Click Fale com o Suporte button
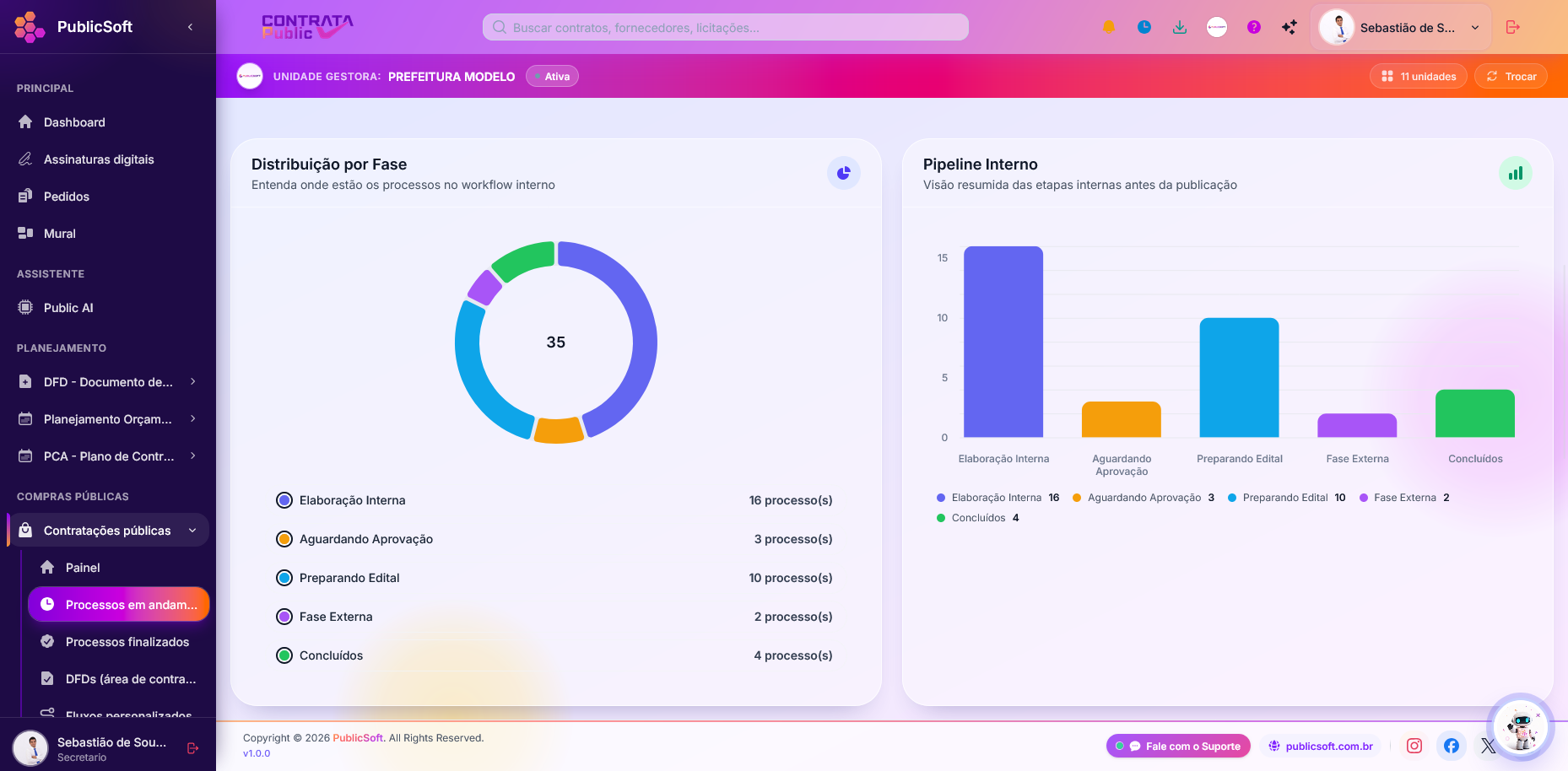The height and width of the screenshot is (771, 1568). 1178,746
